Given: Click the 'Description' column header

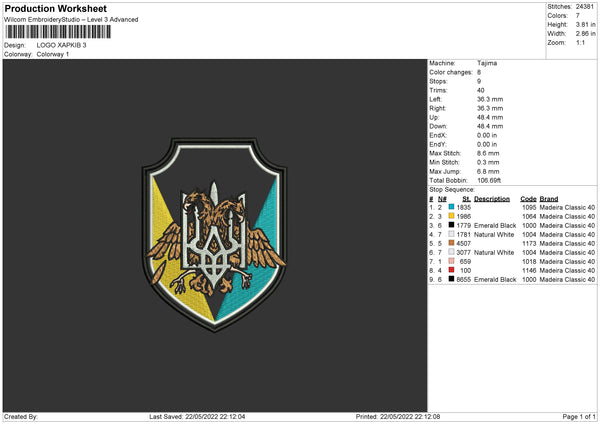Looking at the screenshot, I should pyautogui.click(x=492, y=199).
